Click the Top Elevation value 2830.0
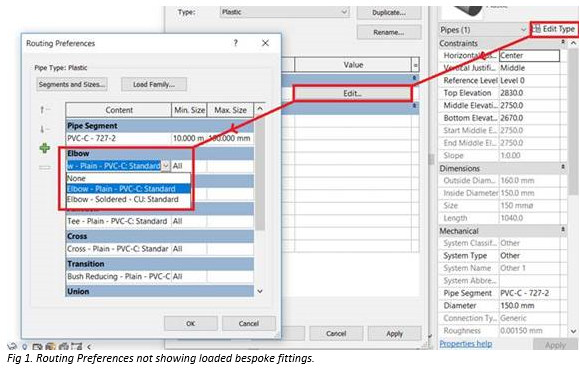Screen dimensions: 580x371 click(x=529, y=93)
